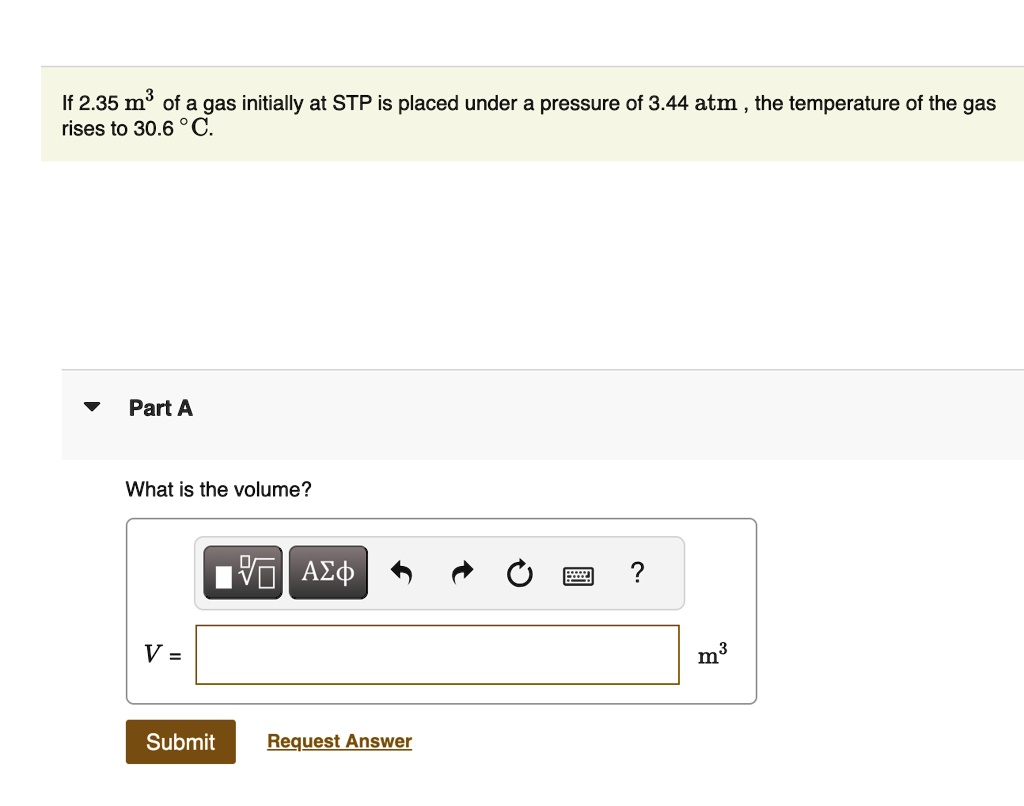
Task: Reset the answer field with the refresh icon
Action: 519,572
